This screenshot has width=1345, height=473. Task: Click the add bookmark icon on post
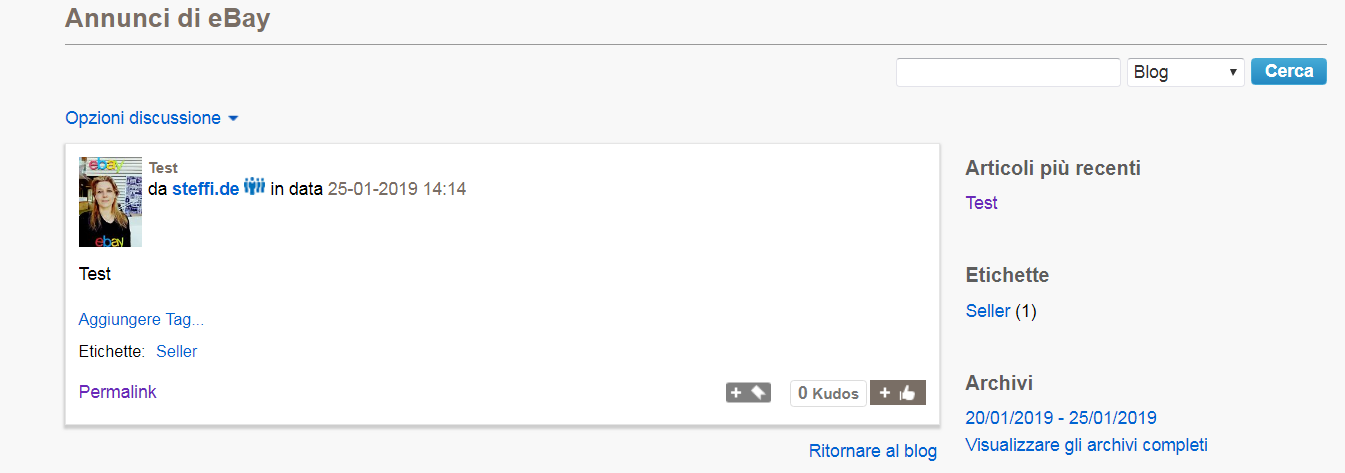click(x=748, y=393)
